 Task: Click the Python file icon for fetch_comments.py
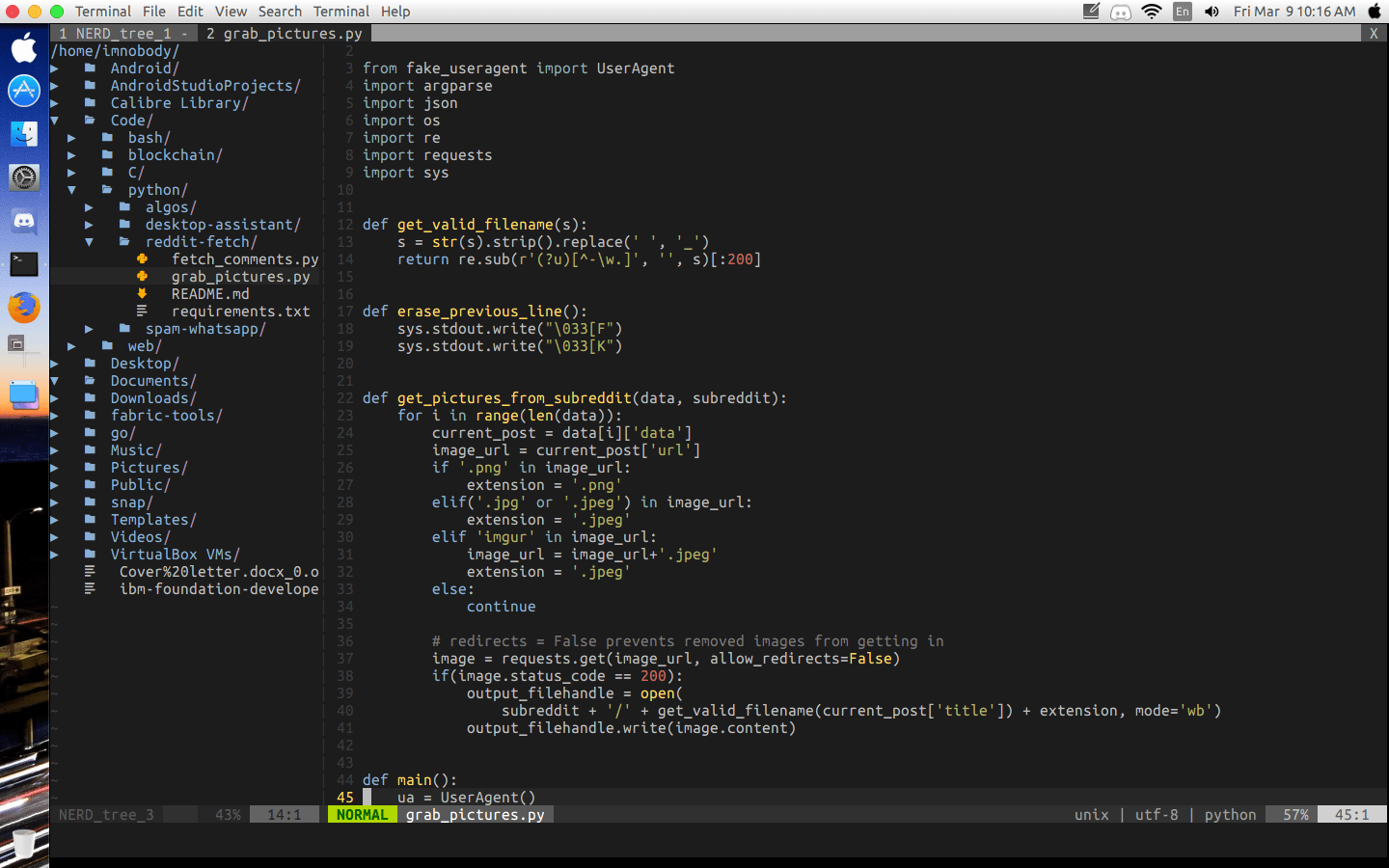[x=142, y=258]
